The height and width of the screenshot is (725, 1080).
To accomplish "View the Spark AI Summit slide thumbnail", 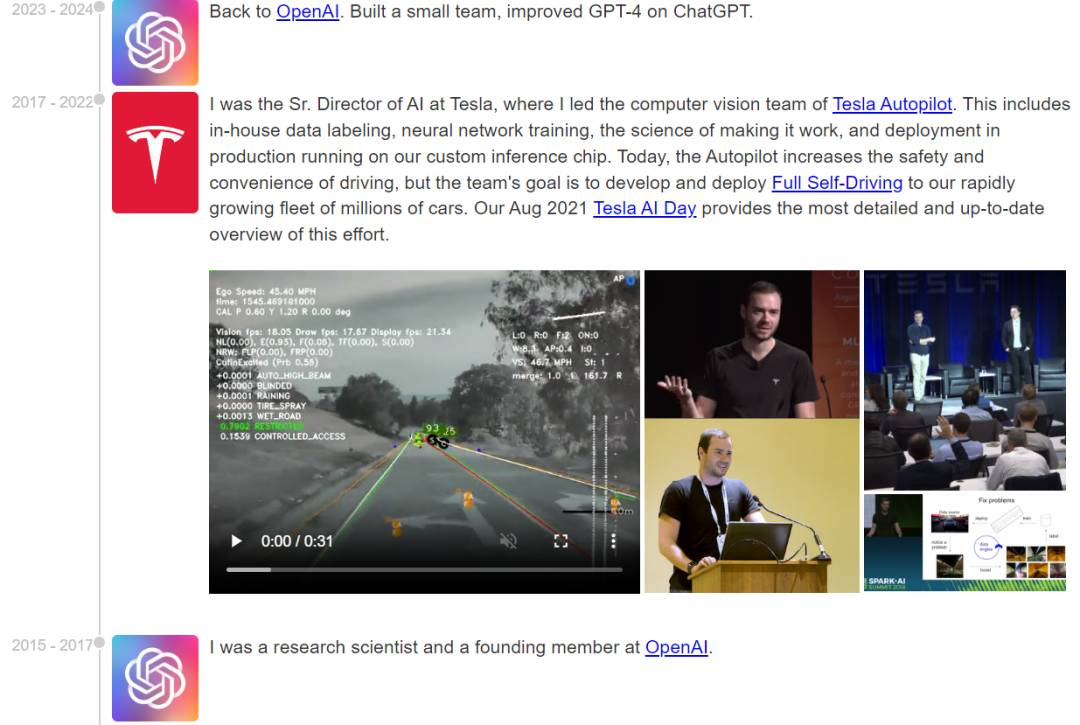I will (x=965, y=543).
